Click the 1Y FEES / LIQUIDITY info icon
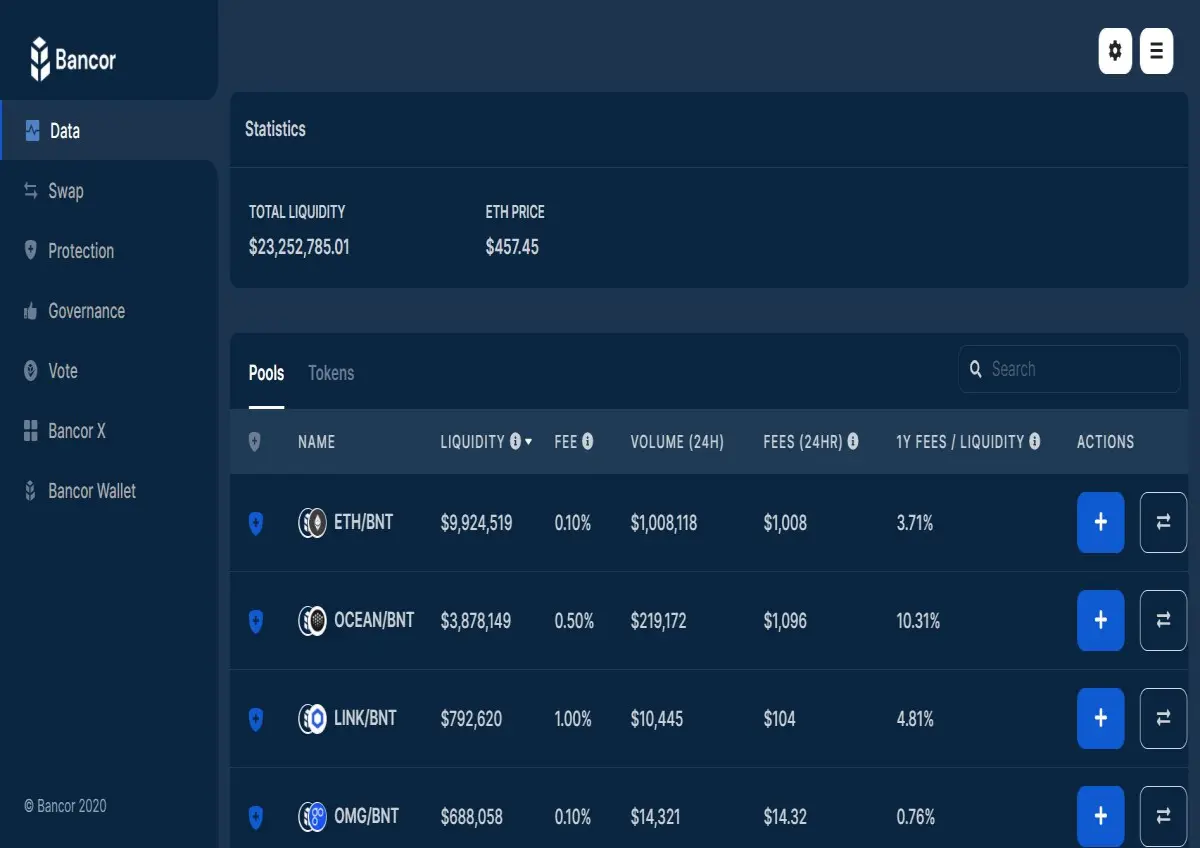This screenshot has width=1200, height=848. pos(1034,441)
